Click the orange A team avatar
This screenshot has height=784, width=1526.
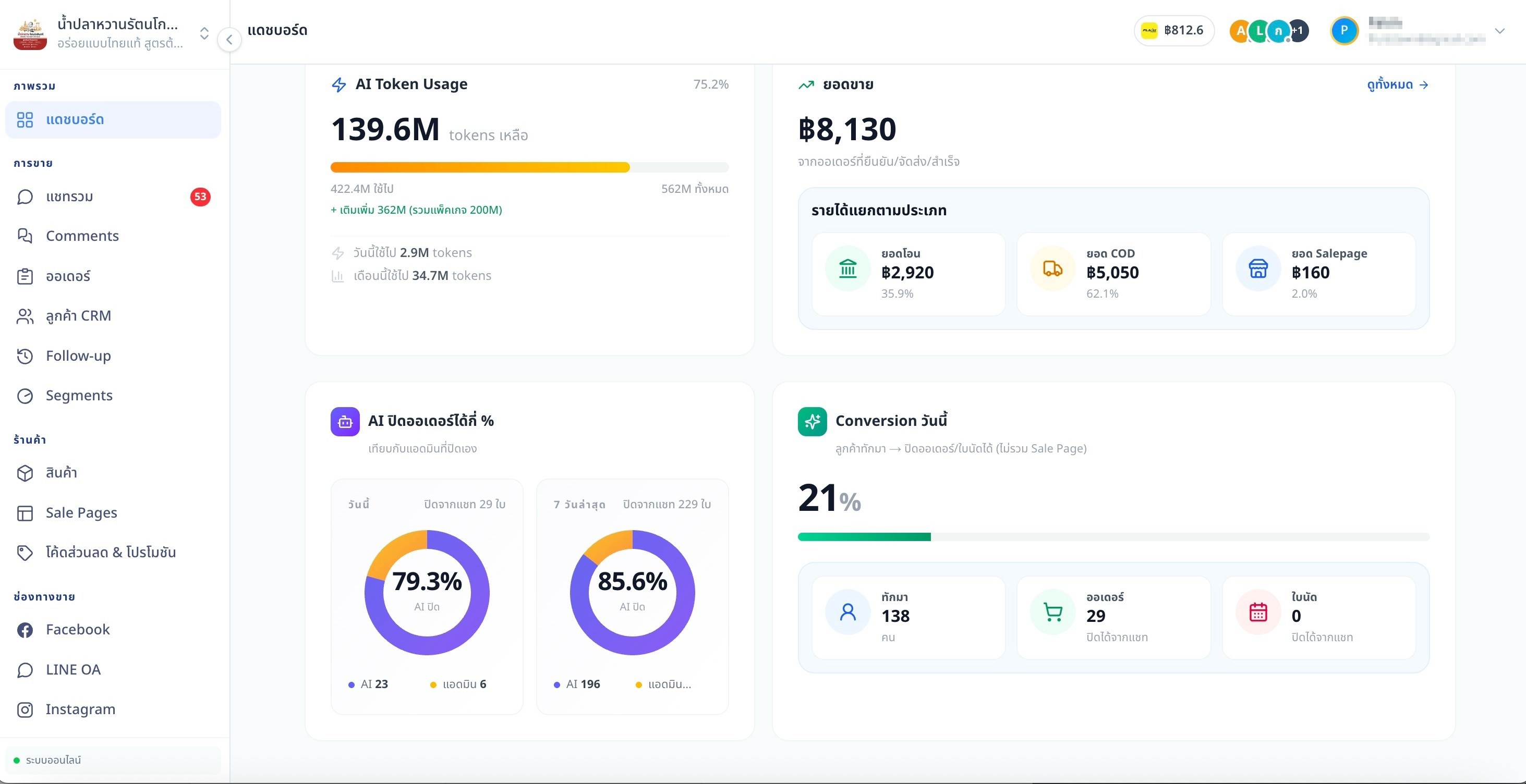point(1241,31)
